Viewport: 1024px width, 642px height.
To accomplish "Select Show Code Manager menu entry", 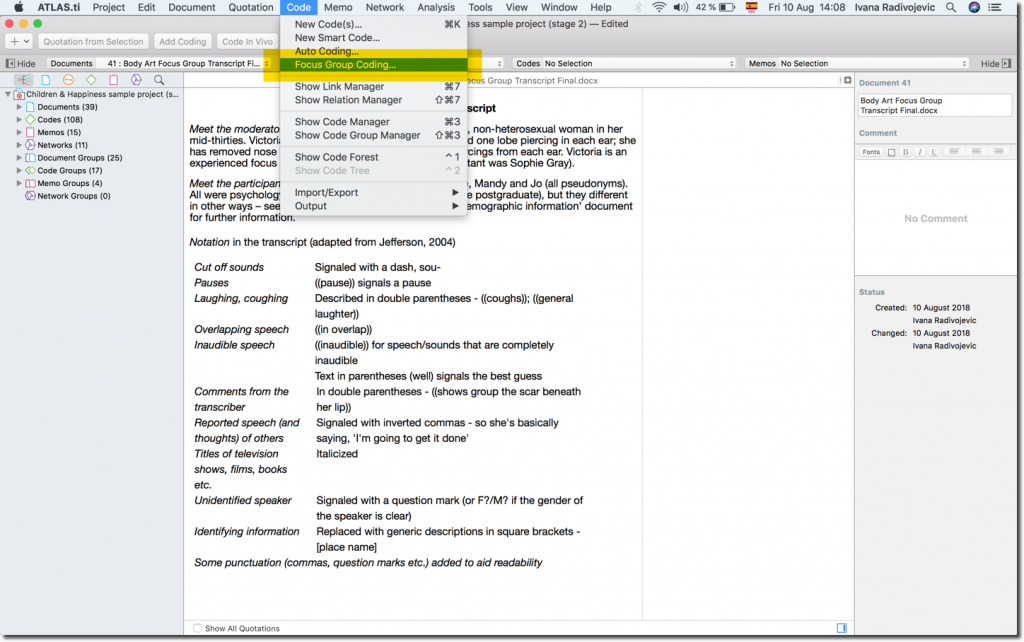I will click(342, 122).
